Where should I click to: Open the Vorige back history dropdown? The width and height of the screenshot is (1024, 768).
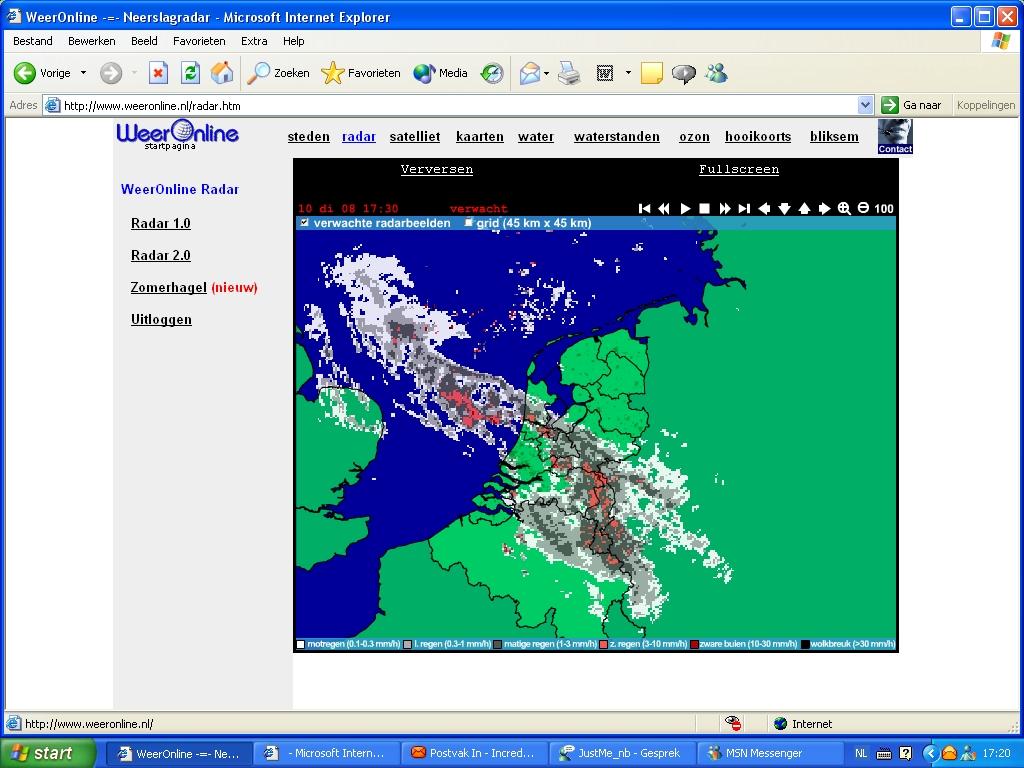coord(83,73)
